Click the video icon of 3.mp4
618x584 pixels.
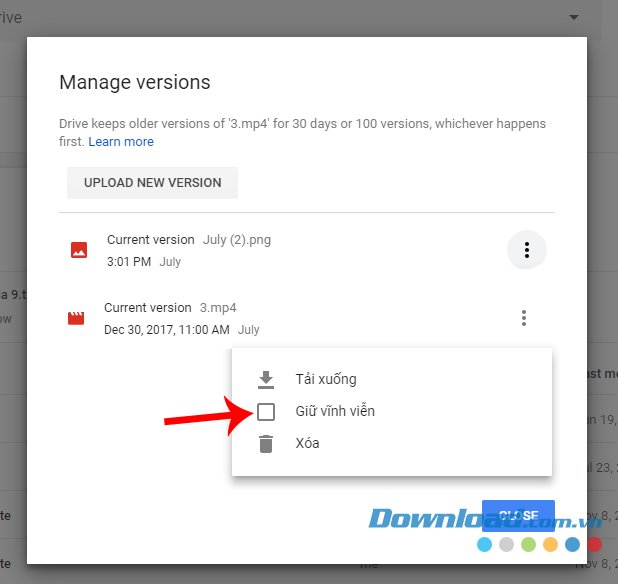point(76,318)
